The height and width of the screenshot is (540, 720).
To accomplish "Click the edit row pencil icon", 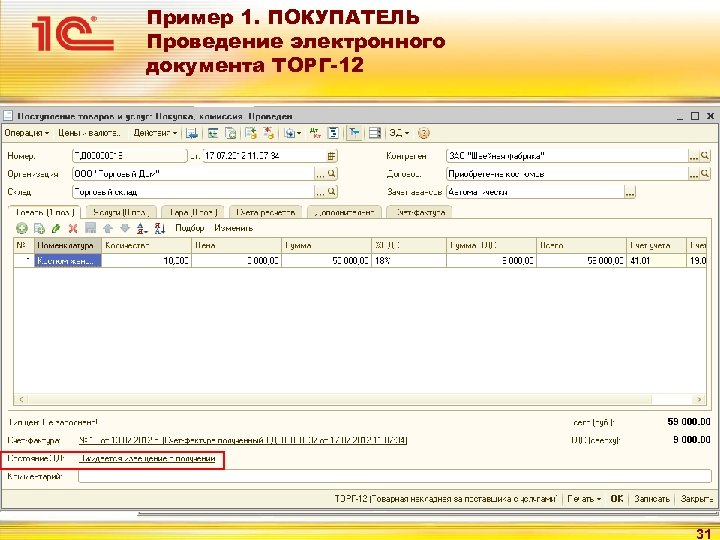I will coord(56,228).
